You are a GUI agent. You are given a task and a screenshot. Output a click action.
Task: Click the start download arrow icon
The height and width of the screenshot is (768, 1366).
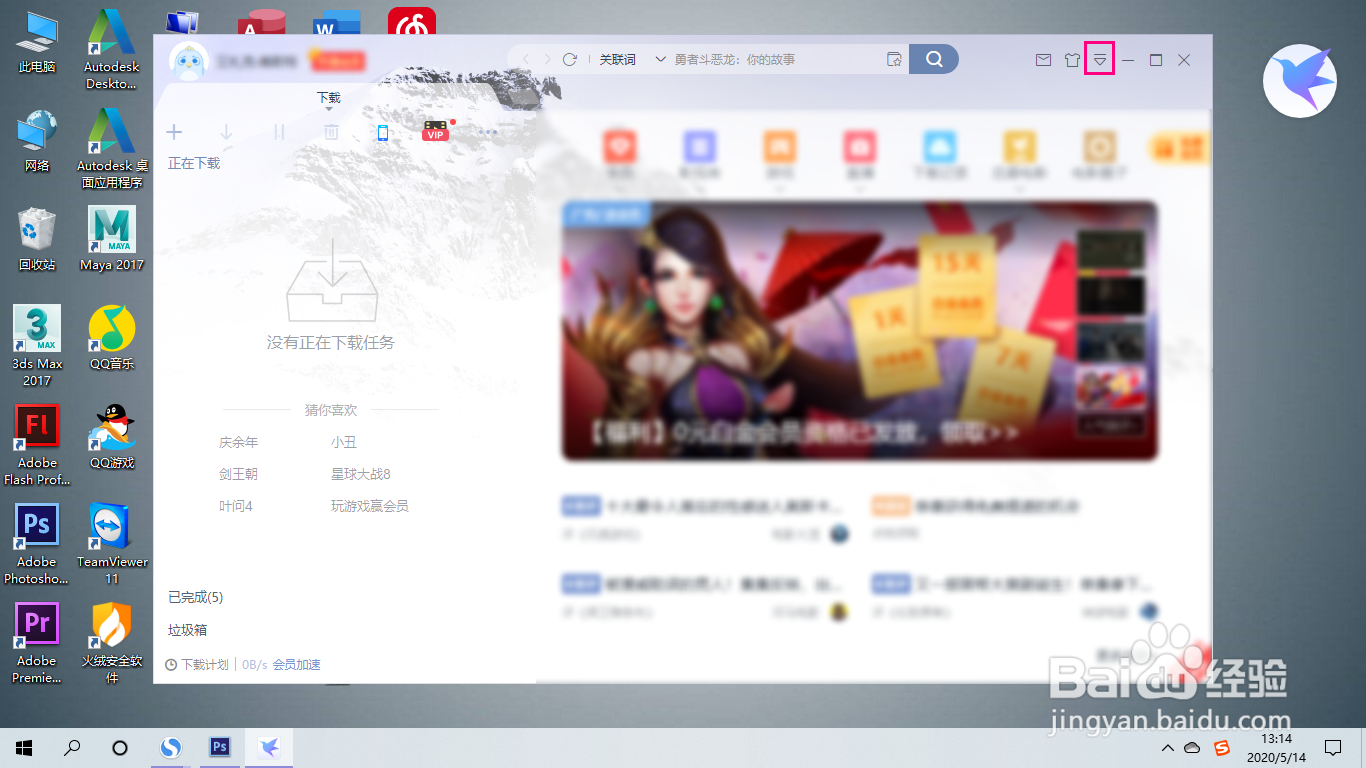[227, 132]
